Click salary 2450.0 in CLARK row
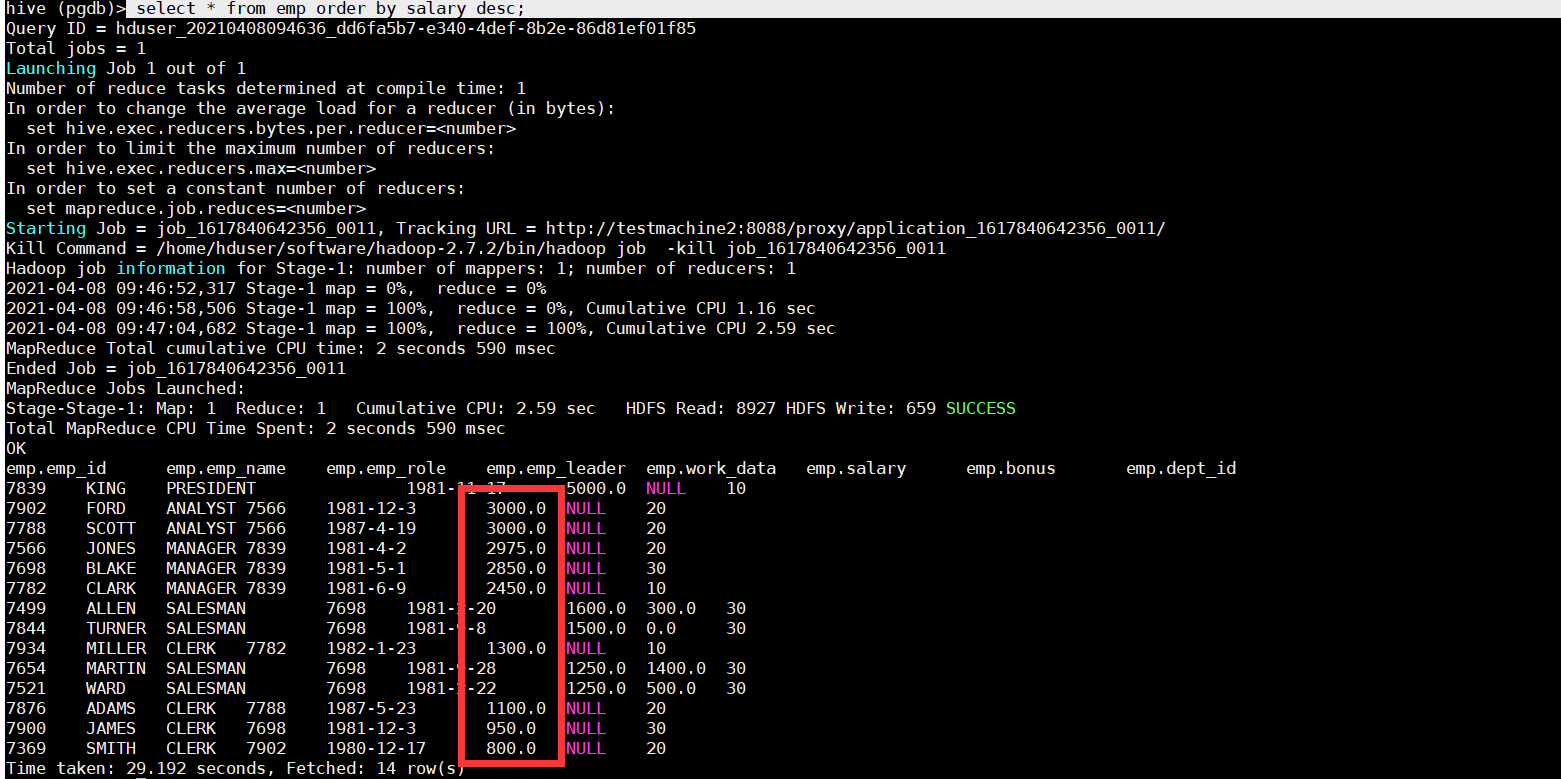Screen dimensions: 1561x779 [516, 588]
